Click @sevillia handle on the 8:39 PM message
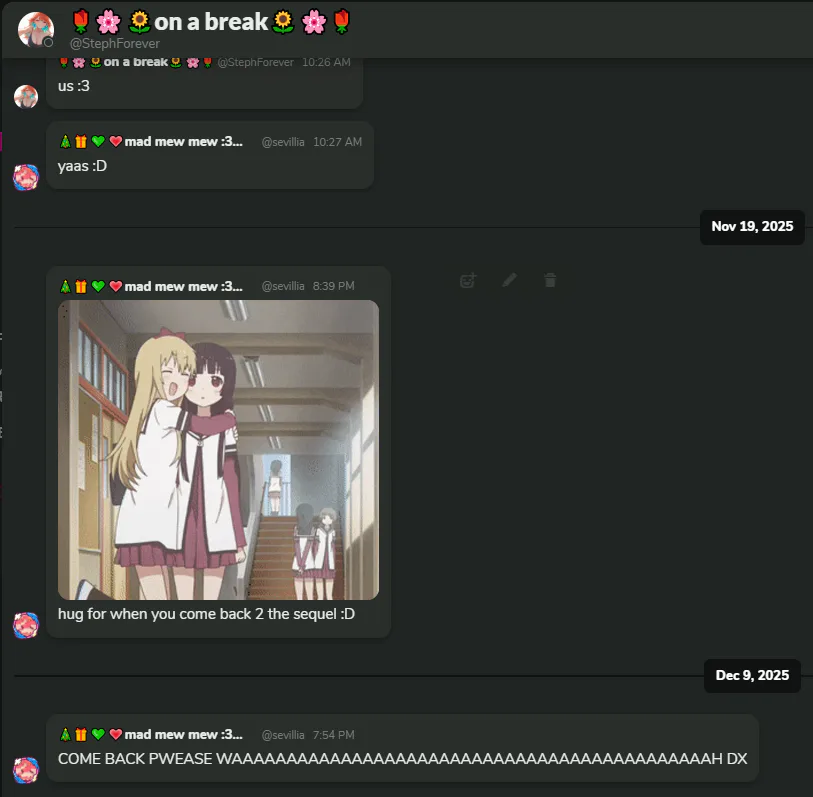The width and height of the screenshot is (813, 797). click(x=283, y=286)
